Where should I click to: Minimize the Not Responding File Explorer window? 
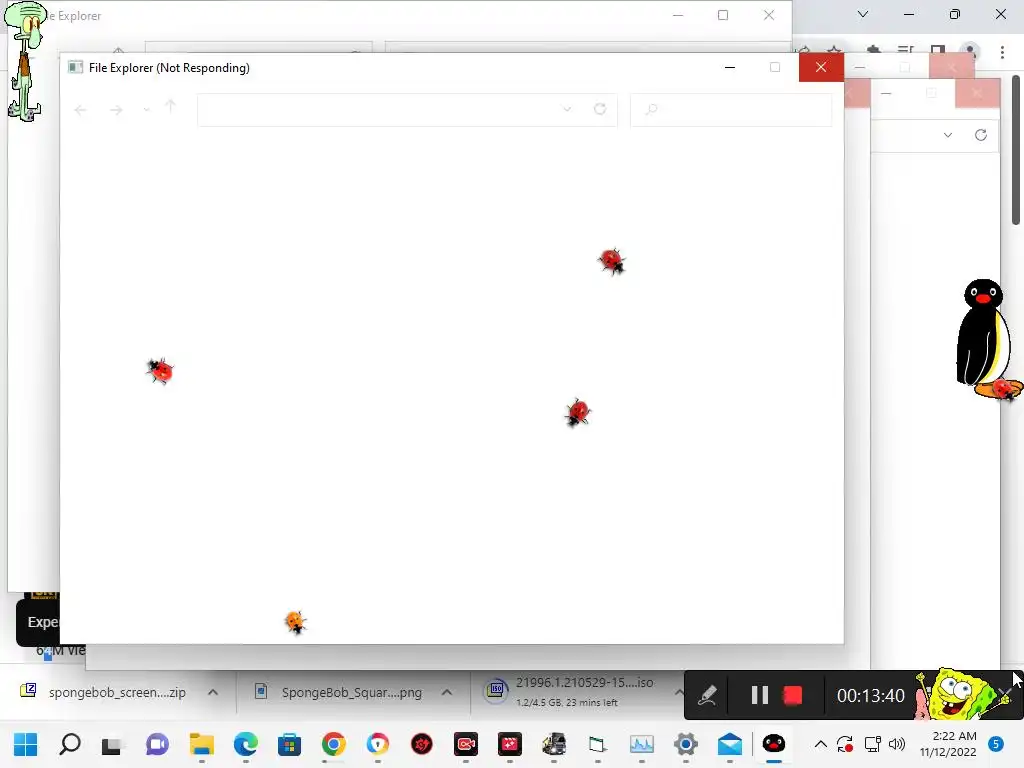(x=730, y=67)
